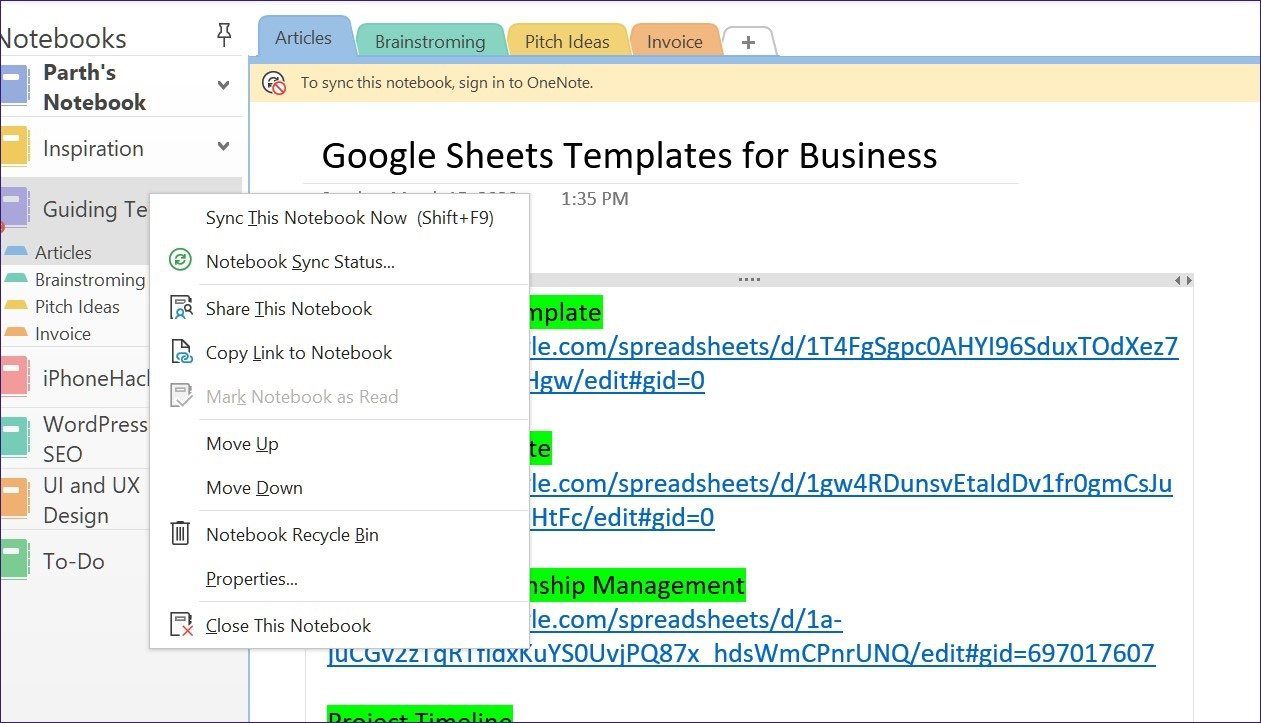Choose Close This Notebook
Image resolution: width=1261 pixels, height=723 pixels.
coord(339,626)
